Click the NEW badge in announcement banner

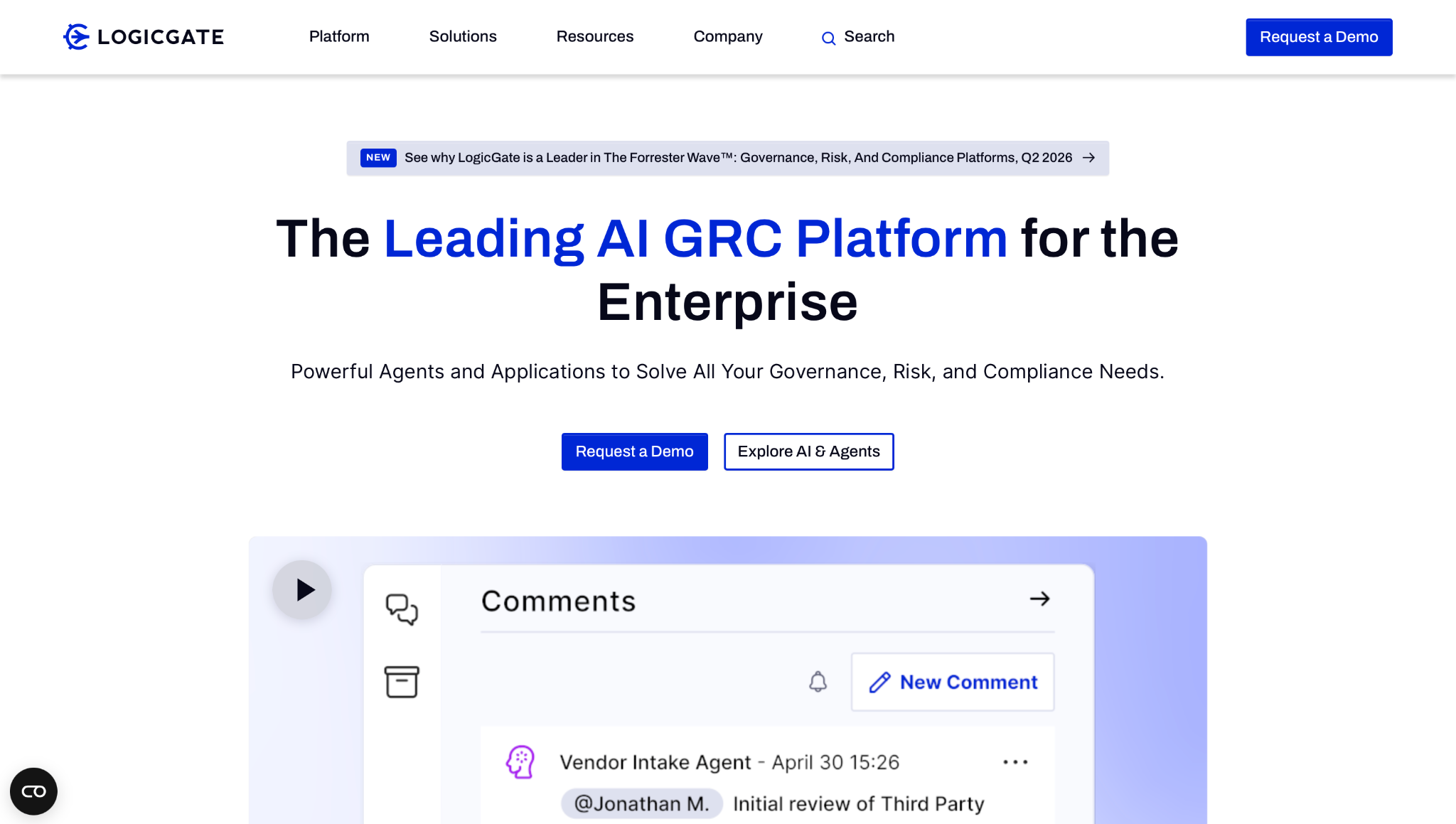(378, 158)
